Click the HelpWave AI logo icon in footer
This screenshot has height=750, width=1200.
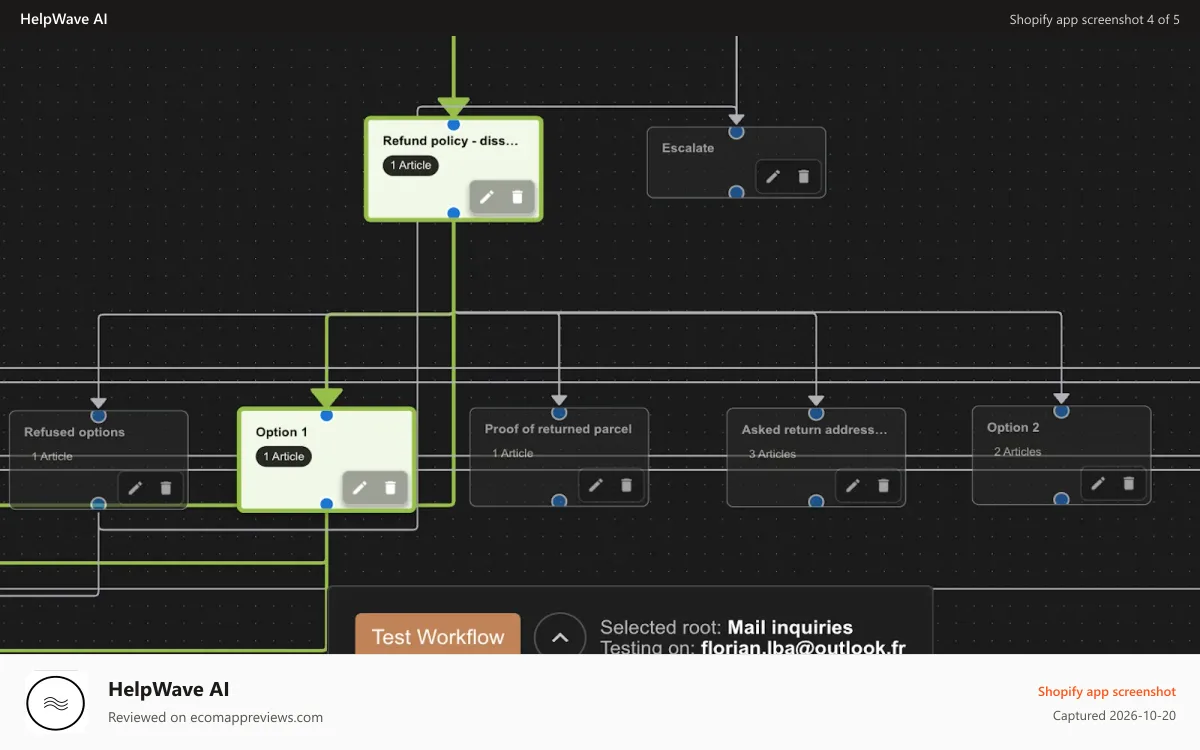(x=56, y=703)
